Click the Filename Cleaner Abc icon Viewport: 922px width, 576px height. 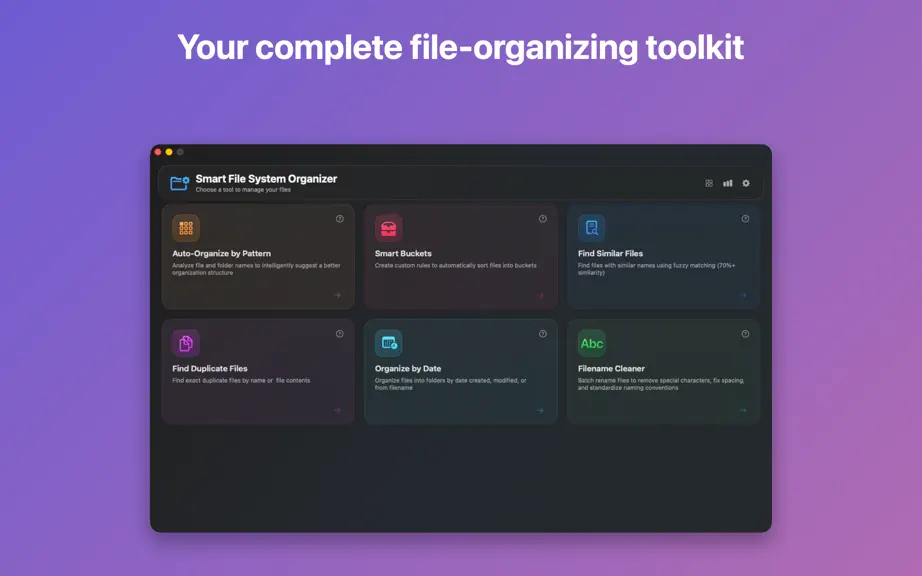[x=592, y=343]
